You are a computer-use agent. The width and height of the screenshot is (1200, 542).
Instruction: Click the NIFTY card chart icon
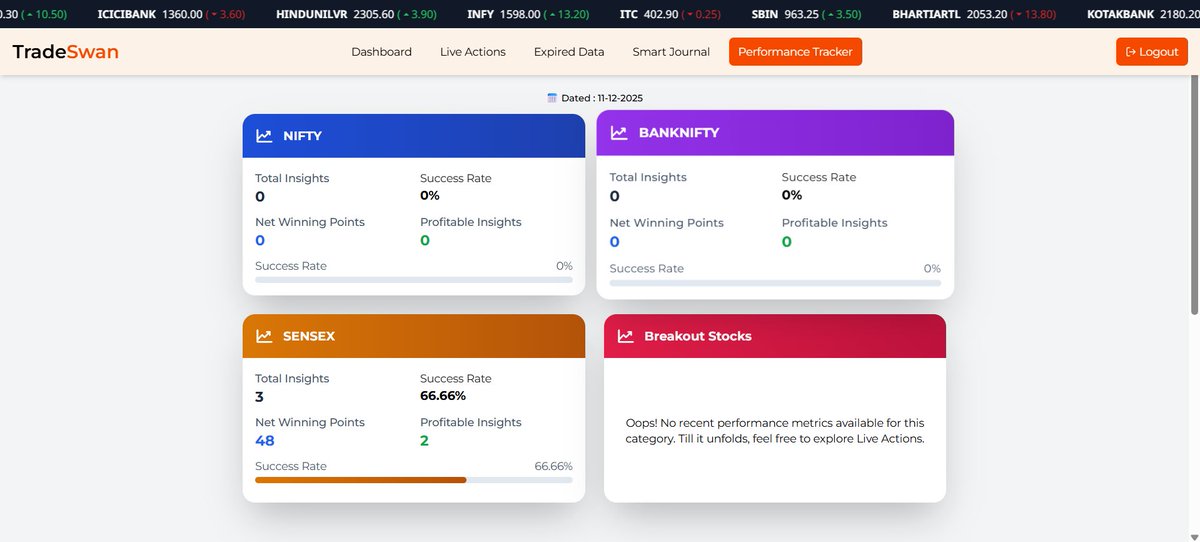tap(264, 136)
